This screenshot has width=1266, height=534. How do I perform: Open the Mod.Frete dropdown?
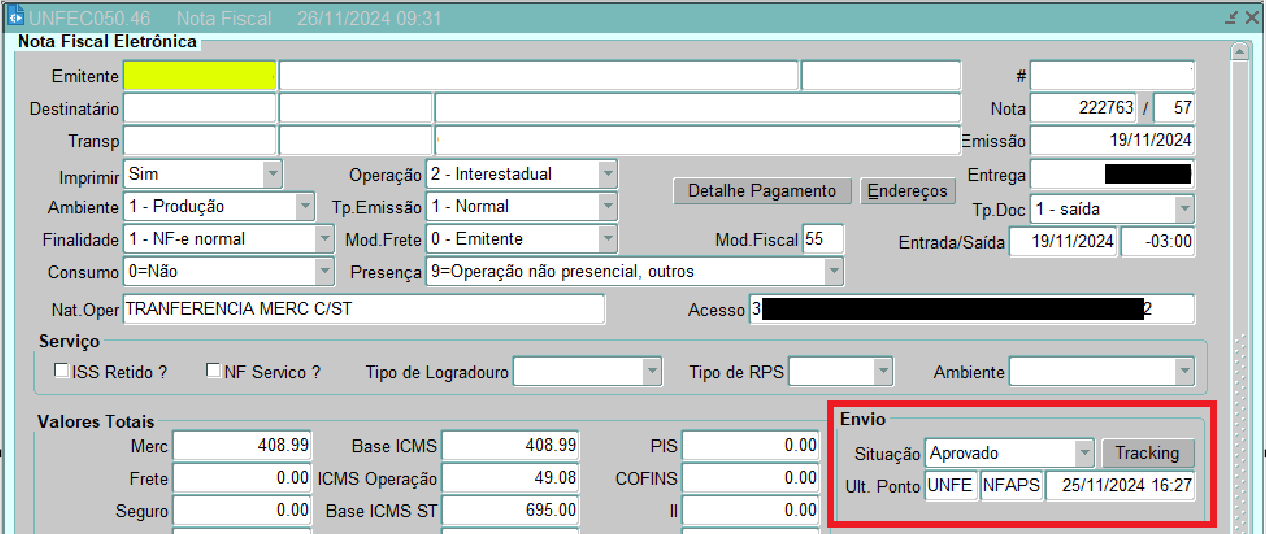tap(607, 239)
